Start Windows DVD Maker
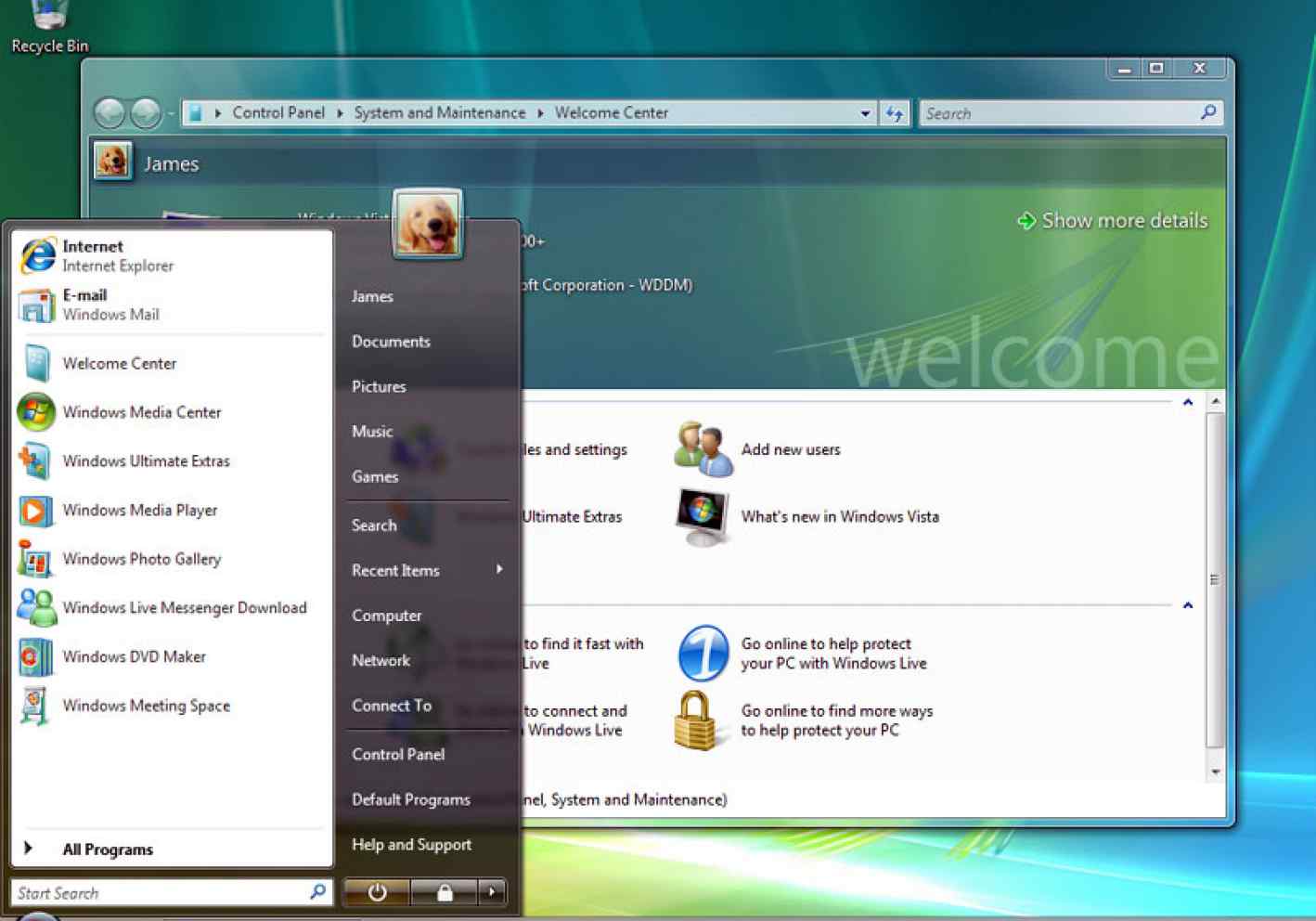Image resolution: width=1316 pixels, height=921 pixels. click(x=134, y=656)
